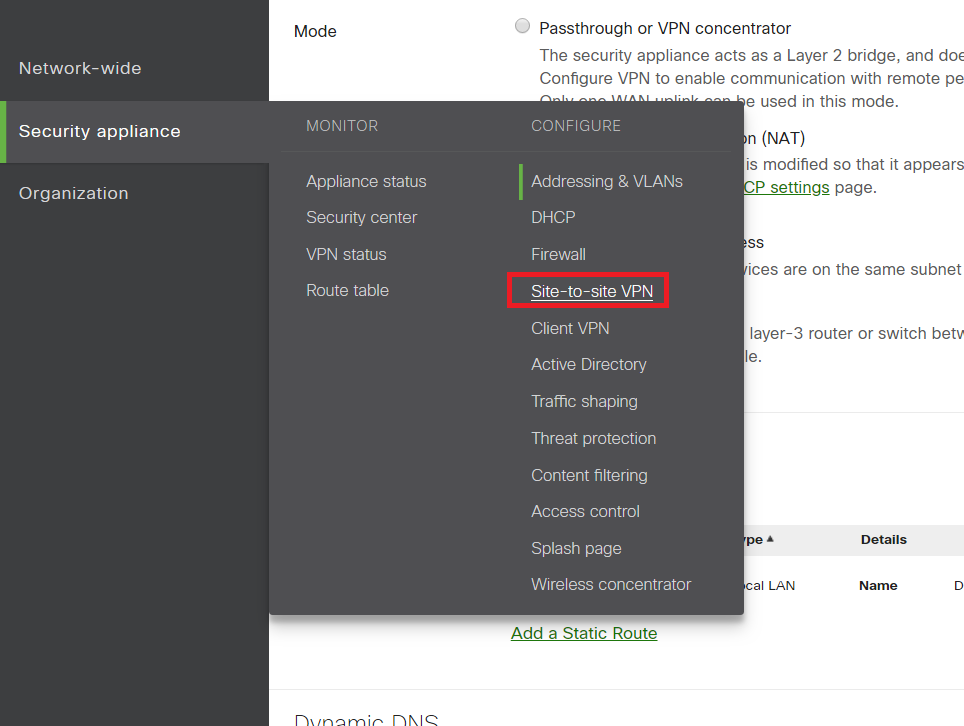Open Security center from Monitor column

pos(361,217)
